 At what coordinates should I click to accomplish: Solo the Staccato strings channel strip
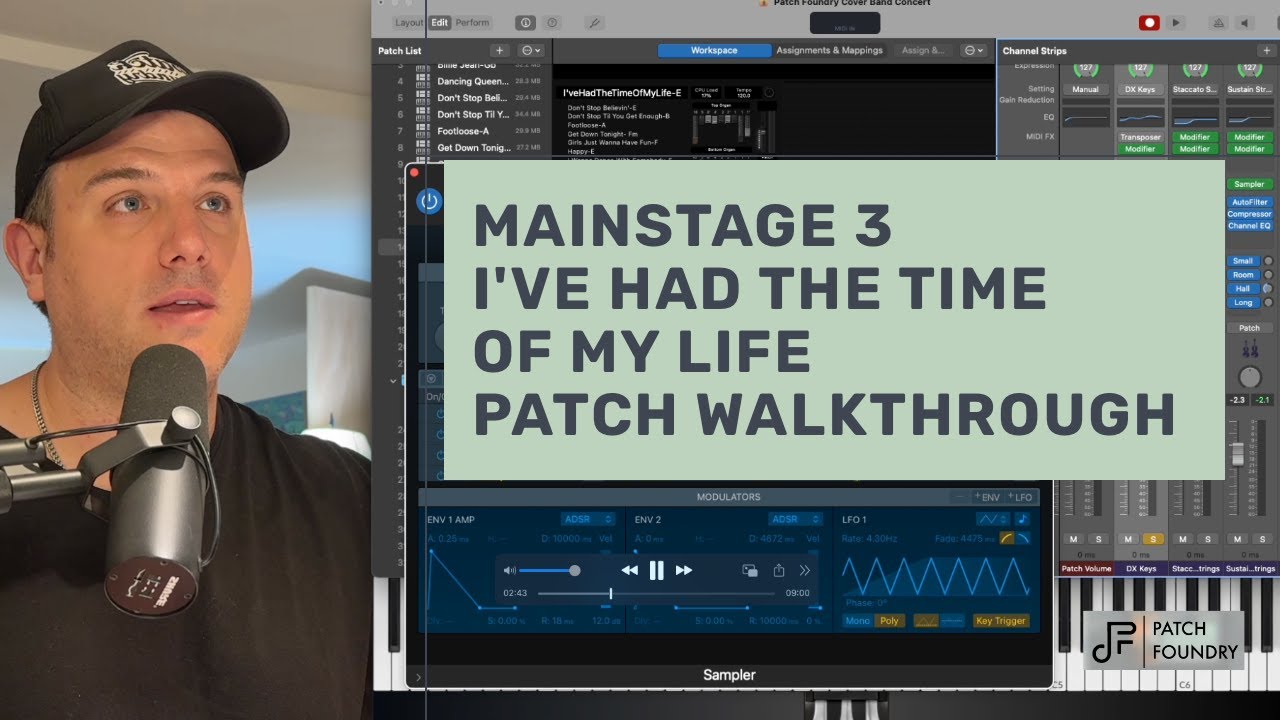click(x=1207, y=539)
